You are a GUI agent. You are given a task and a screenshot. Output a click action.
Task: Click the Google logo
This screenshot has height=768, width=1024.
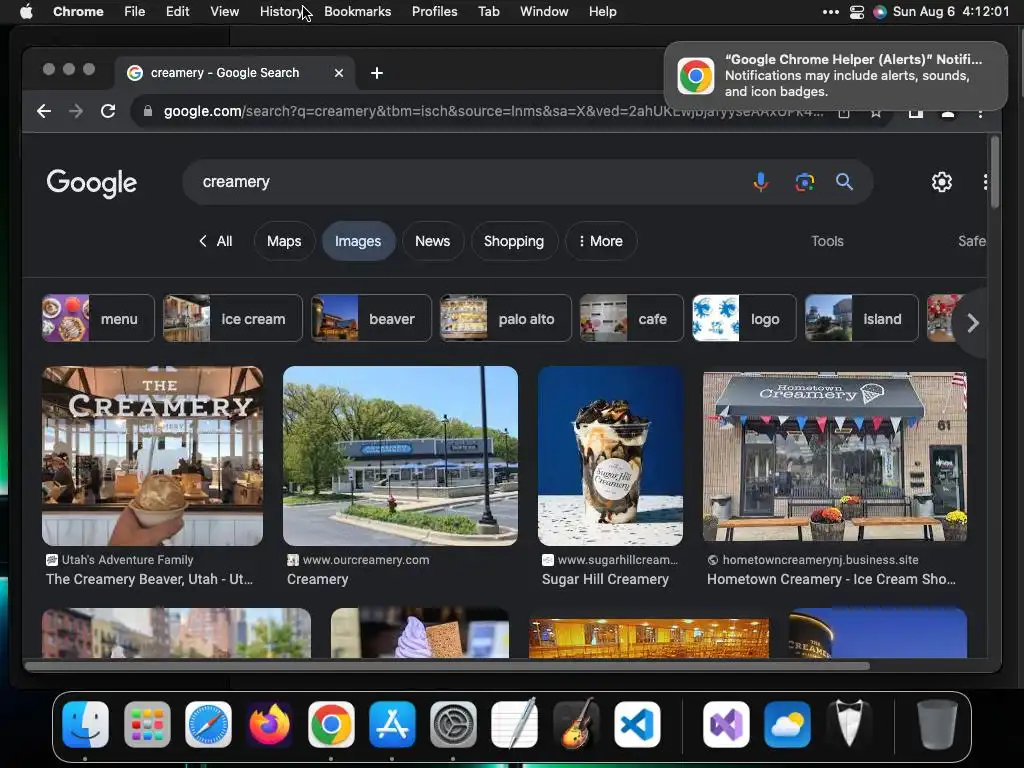click(x=91, y=184)
